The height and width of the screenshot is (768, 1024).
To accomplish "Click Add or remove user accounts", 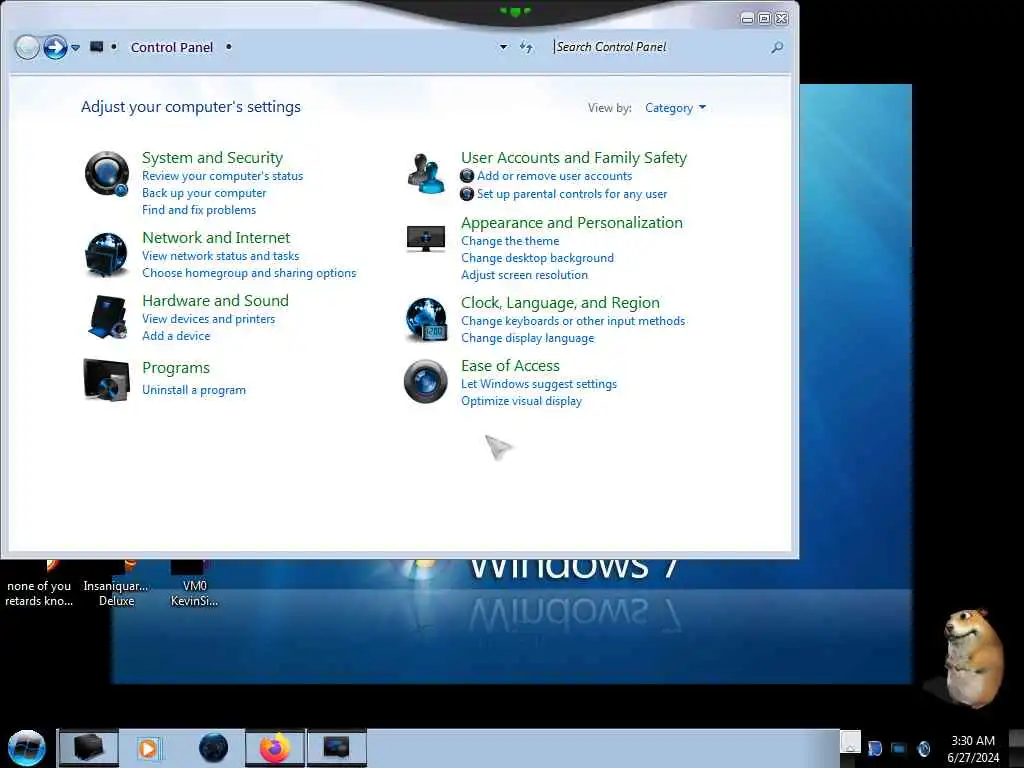I will [554, 176].
